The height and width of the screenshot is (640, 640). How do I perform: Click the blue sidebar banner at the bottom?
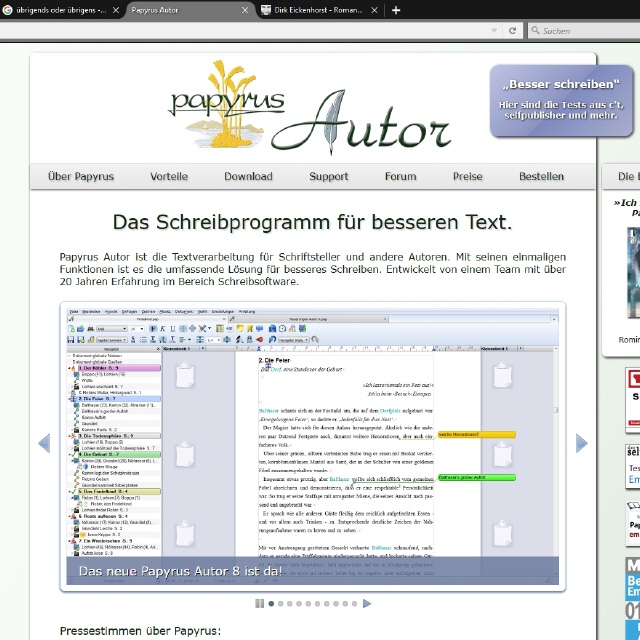coord(633,598)
